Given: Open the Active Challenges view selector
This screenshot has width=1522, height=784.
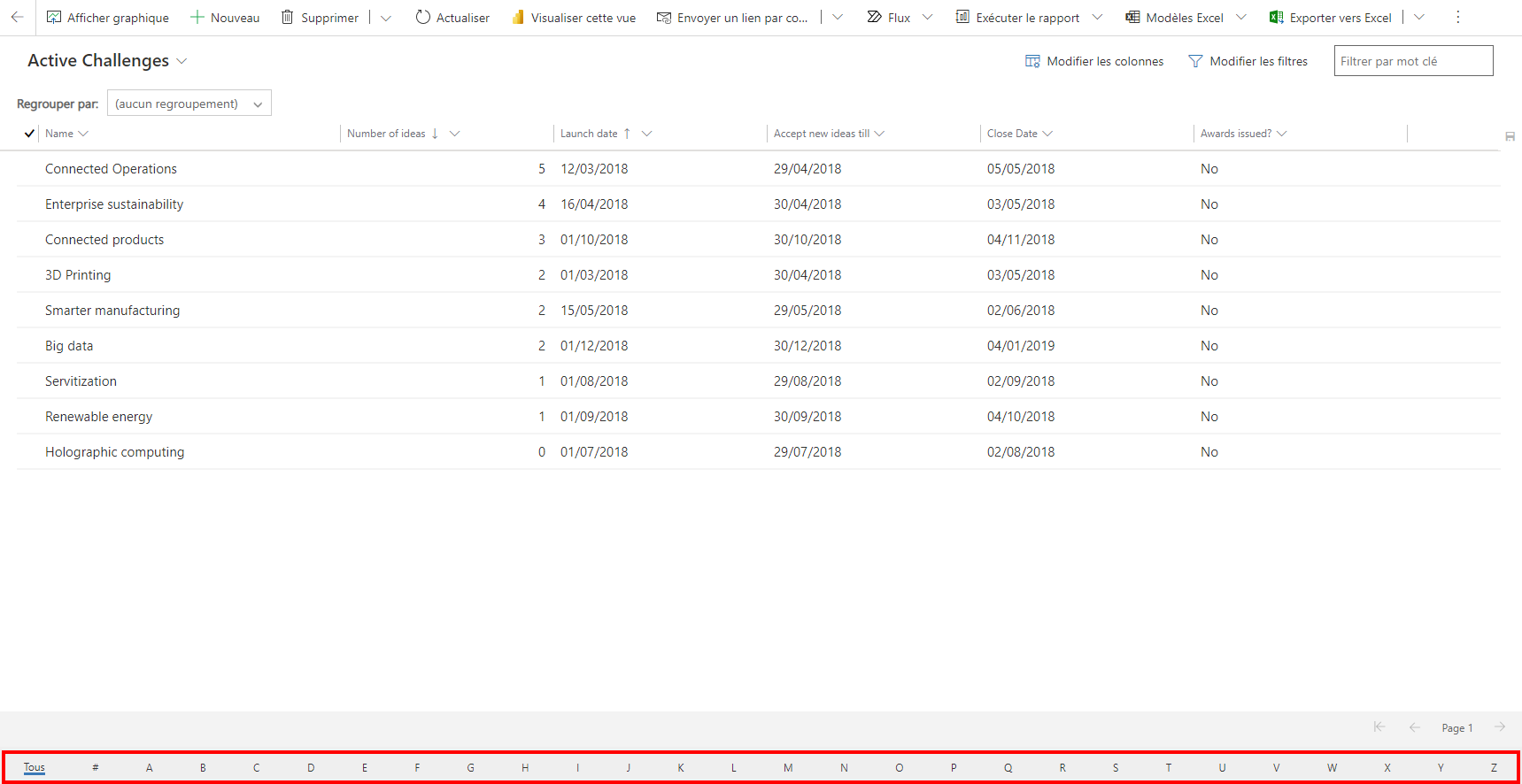Looking at the screenshot, I should click(107, 60).
